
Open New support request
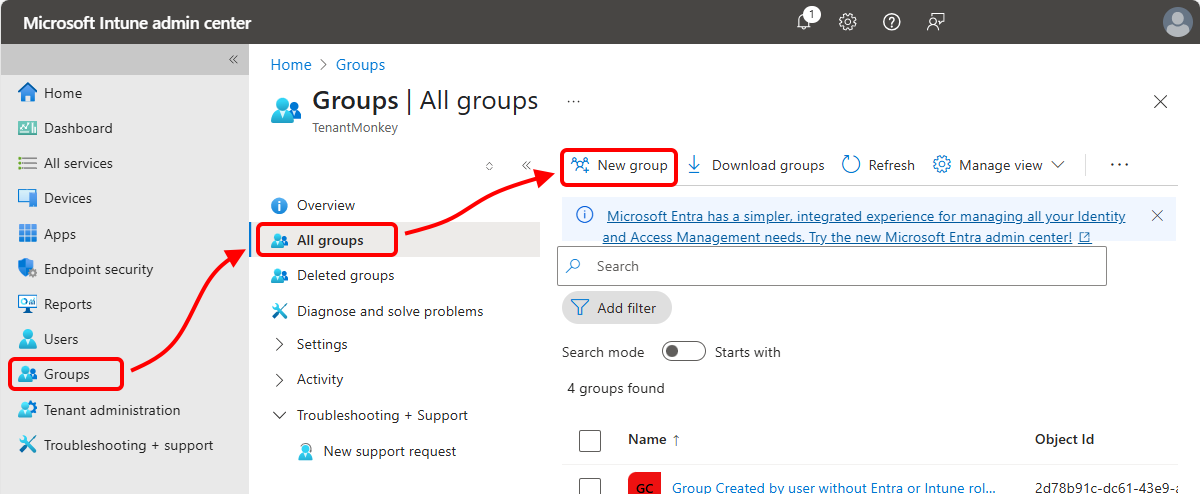[377, 451]
